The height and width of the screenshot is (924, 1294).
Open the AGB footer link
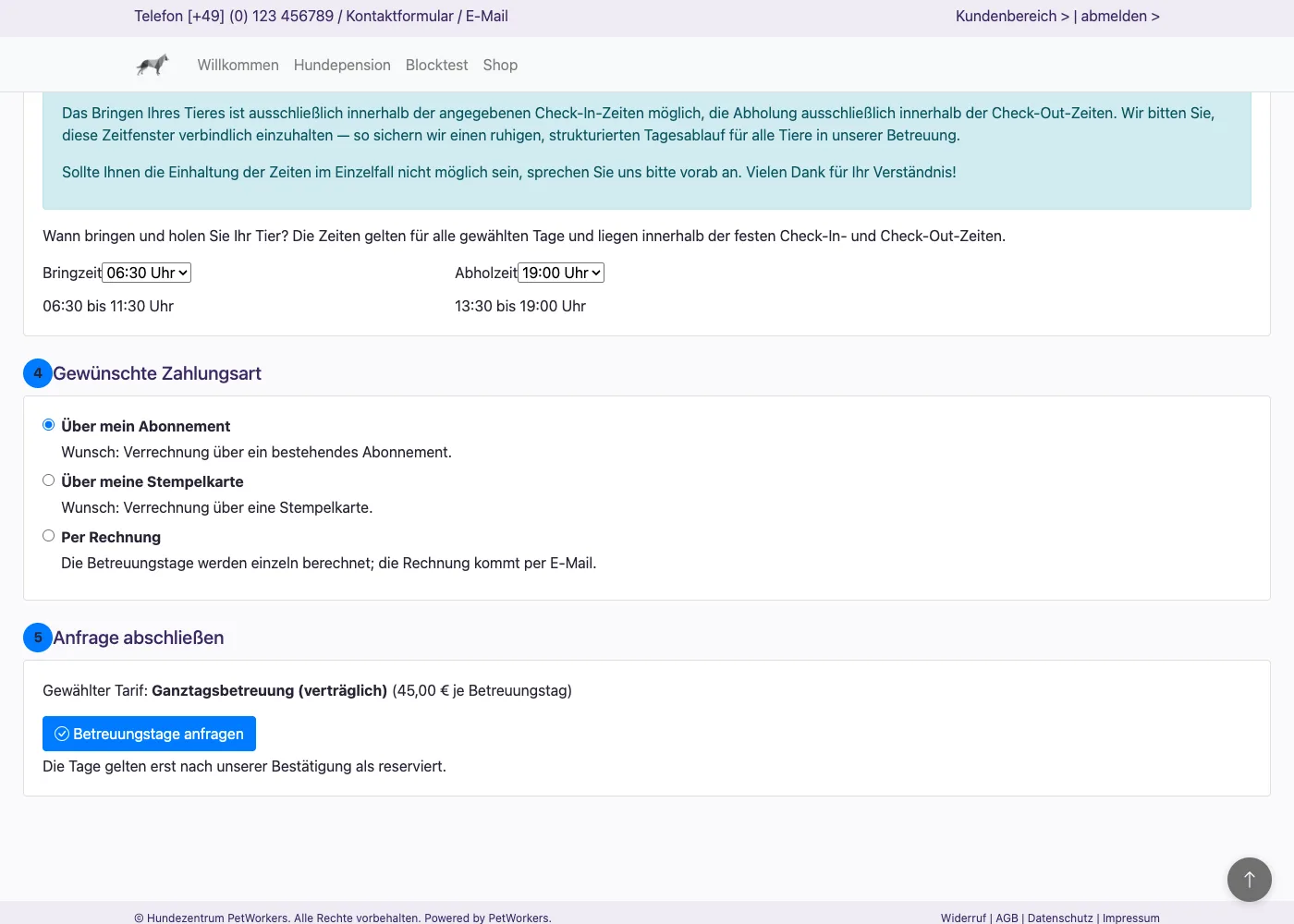(x=1007, y=918)
